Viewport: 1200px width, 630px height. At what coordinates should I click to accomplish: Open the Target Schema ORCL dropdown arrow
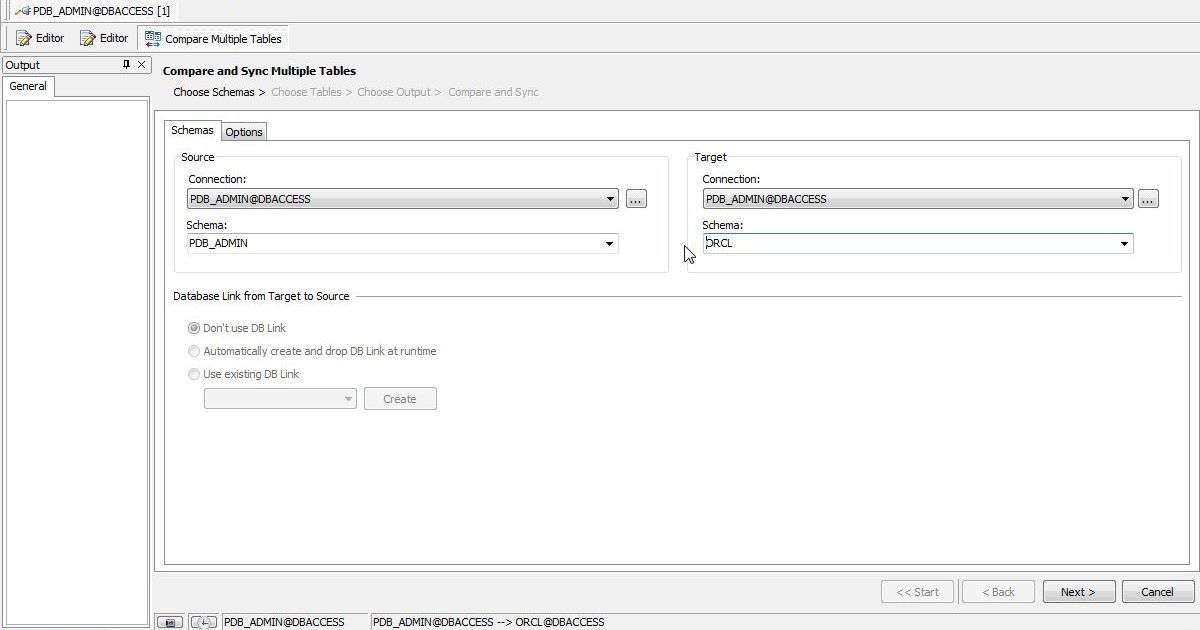tap(1124, 244)
